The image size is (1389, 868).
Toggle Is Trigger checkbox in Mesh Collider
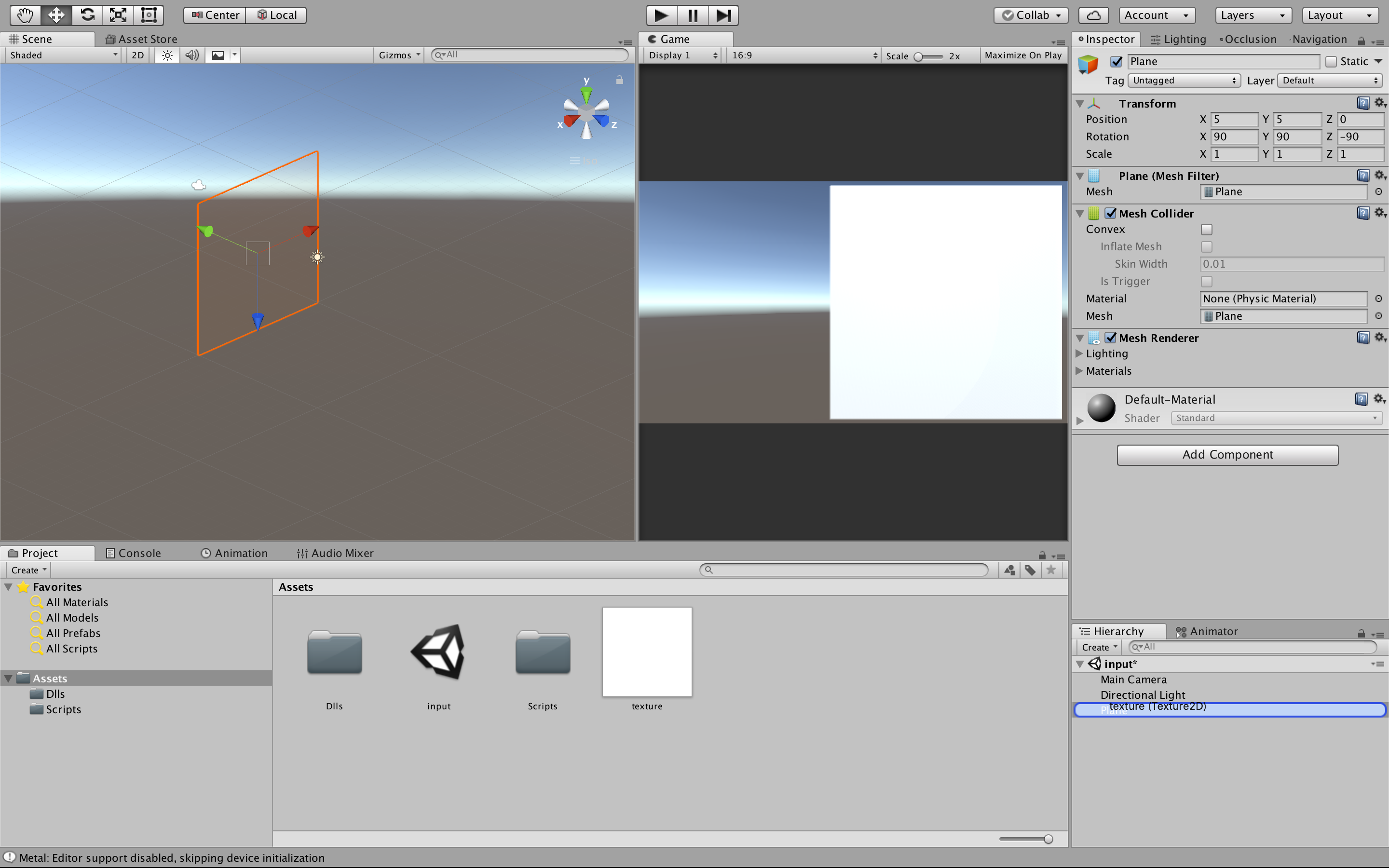[1206, 281]
